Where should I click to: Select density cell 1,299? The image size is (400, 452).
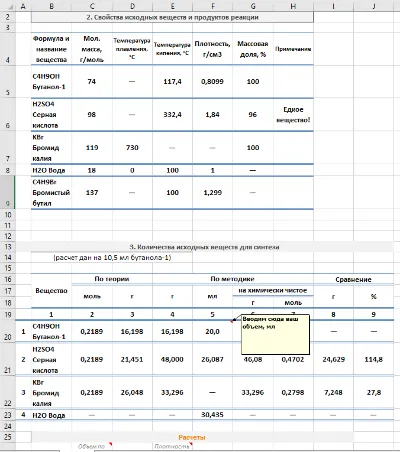[x=212, y=192]
